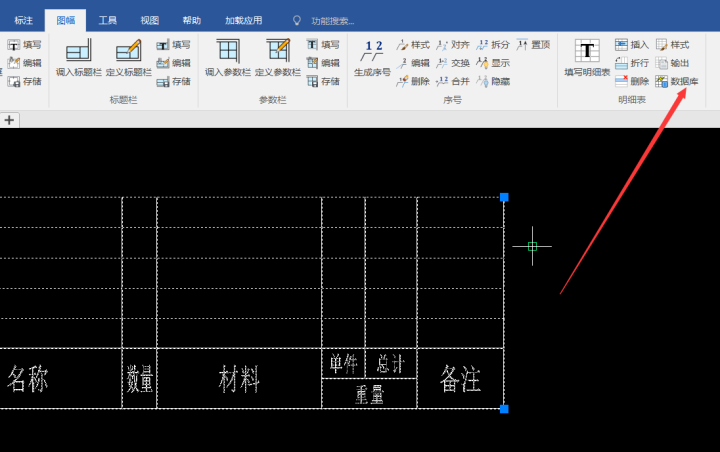720x452 pixels.
Task: Click the 功能搜索 search box
Action: [x=323, y=21]
